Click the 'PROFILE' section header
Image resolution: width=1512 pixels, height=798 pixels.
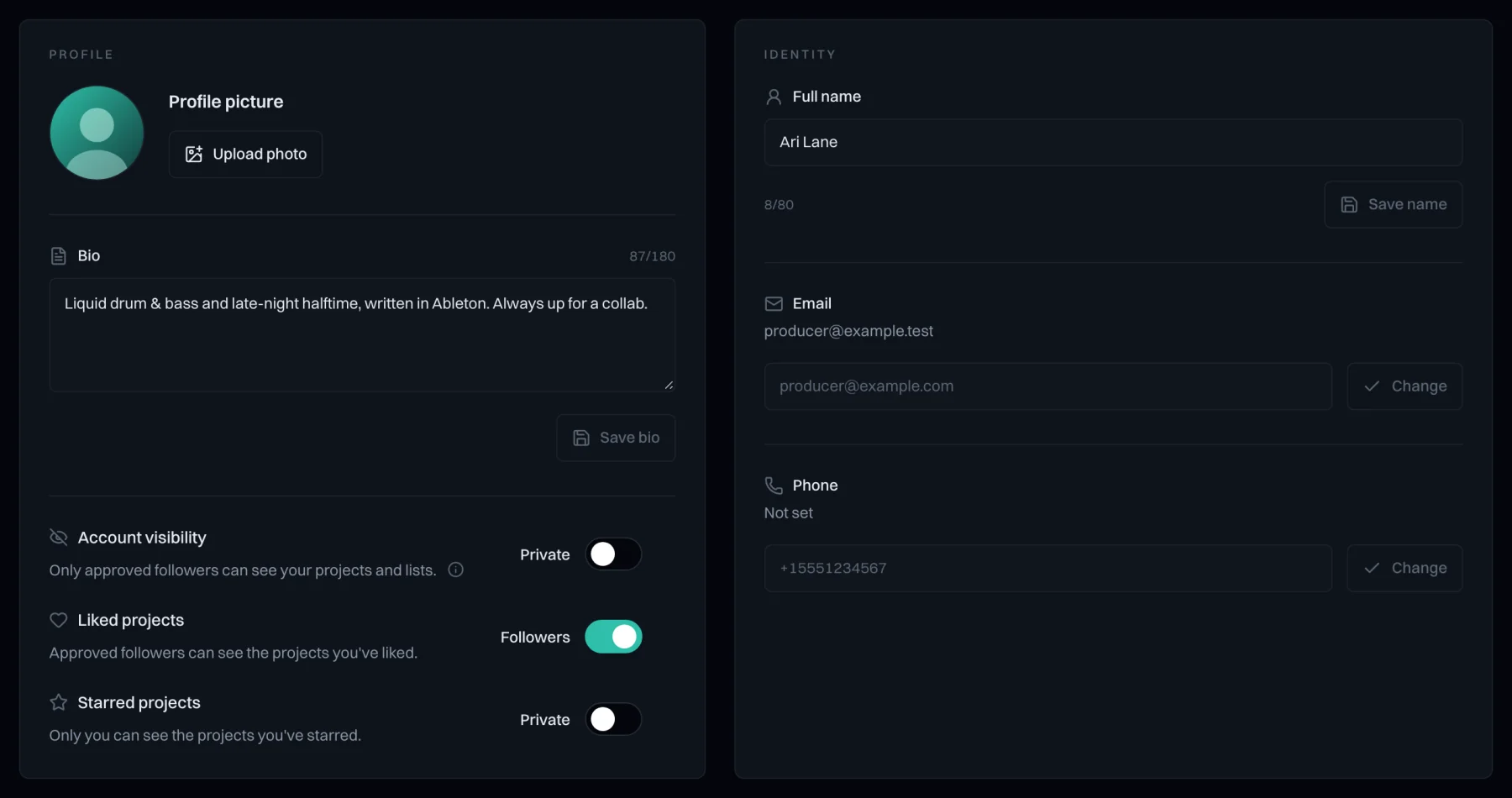[x=81, y=55]
